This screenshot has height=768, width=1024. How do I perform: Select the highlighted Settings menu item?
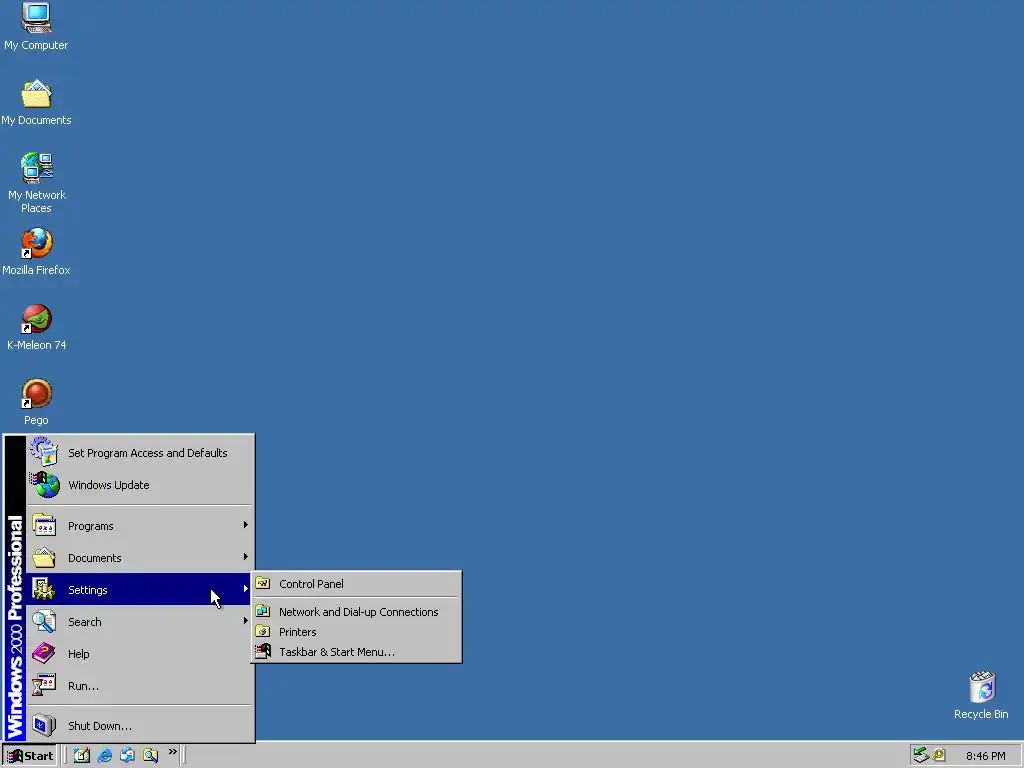[x=139, y=589]
